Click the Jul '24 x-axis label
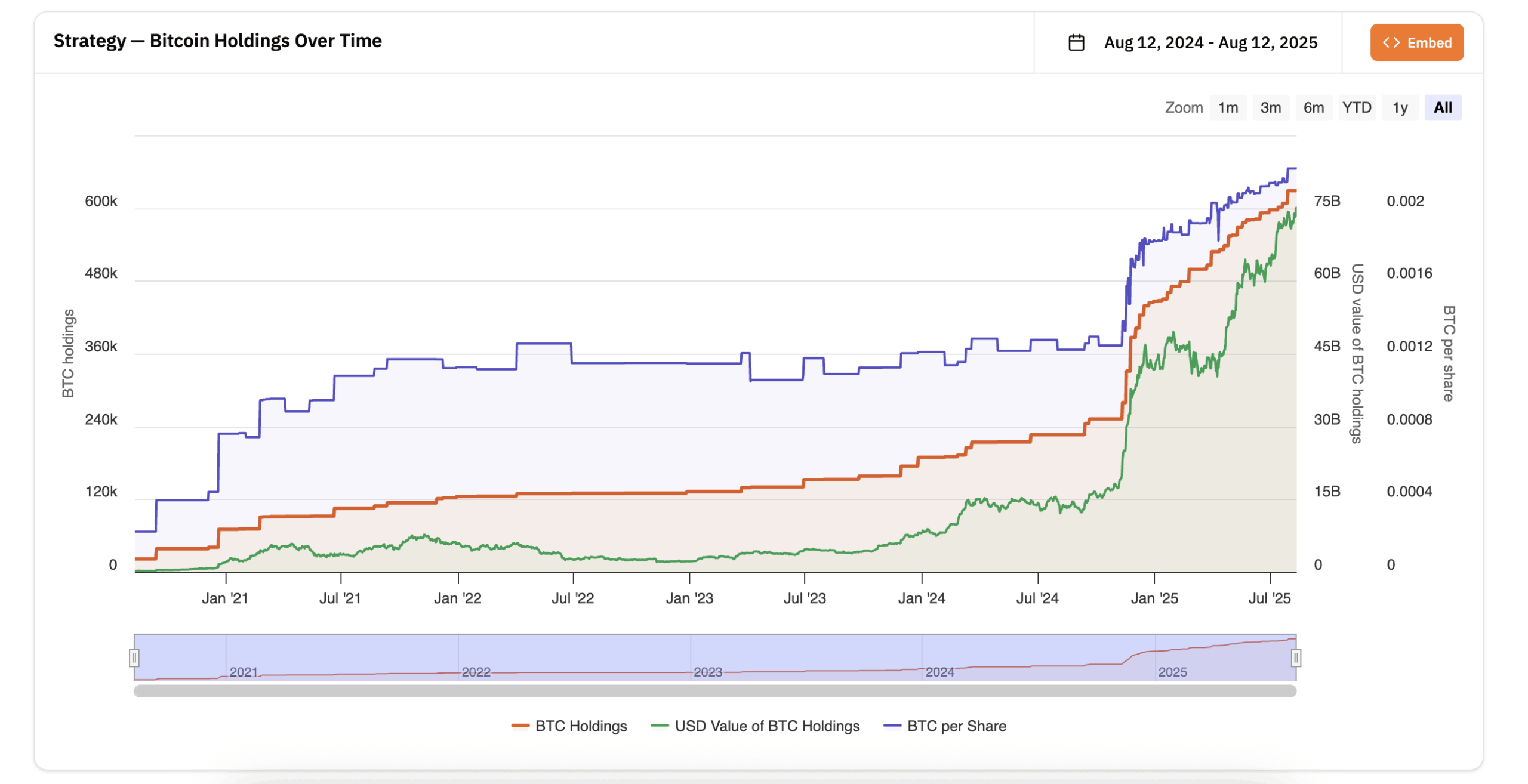 (1037, 598)
